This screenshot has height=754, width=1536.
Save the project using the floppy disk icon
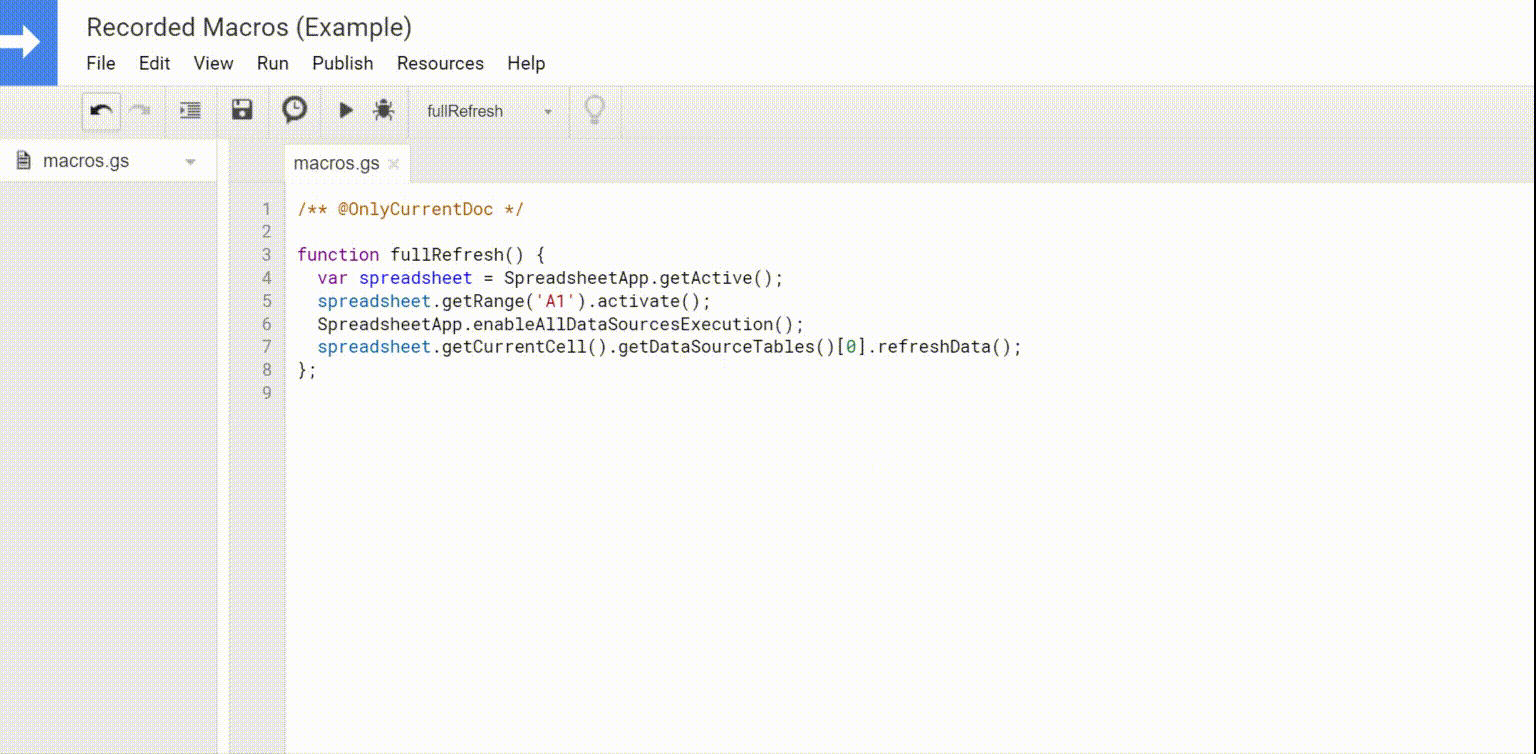pos(242,110)
